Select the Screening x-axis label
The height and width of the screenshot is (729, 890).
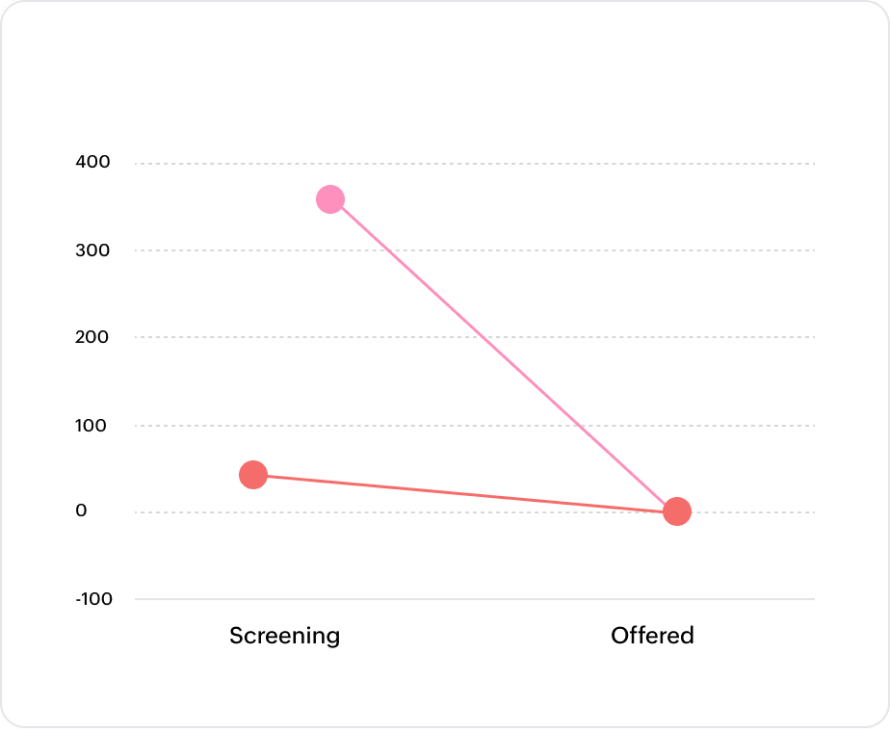tap(284, 636)
